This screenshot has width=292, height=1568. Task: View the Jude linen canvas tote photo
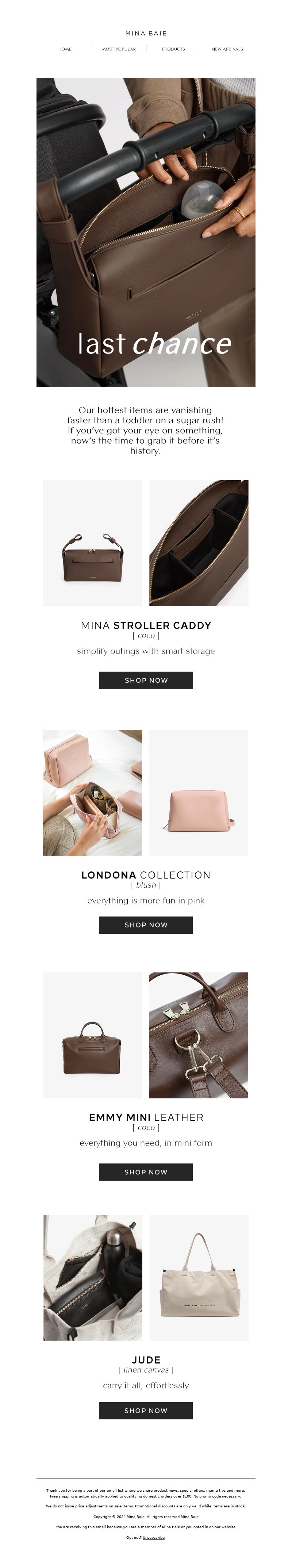click(x=200, y=1278)
